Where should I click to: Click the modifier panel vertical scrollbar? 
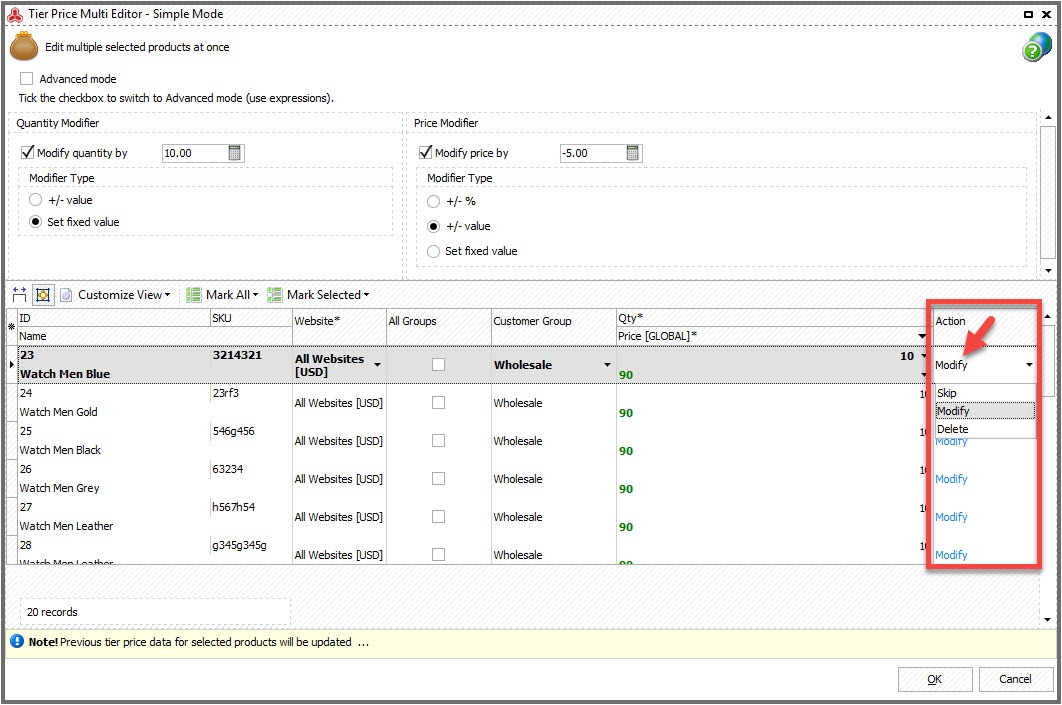(x=1047, y=193)
